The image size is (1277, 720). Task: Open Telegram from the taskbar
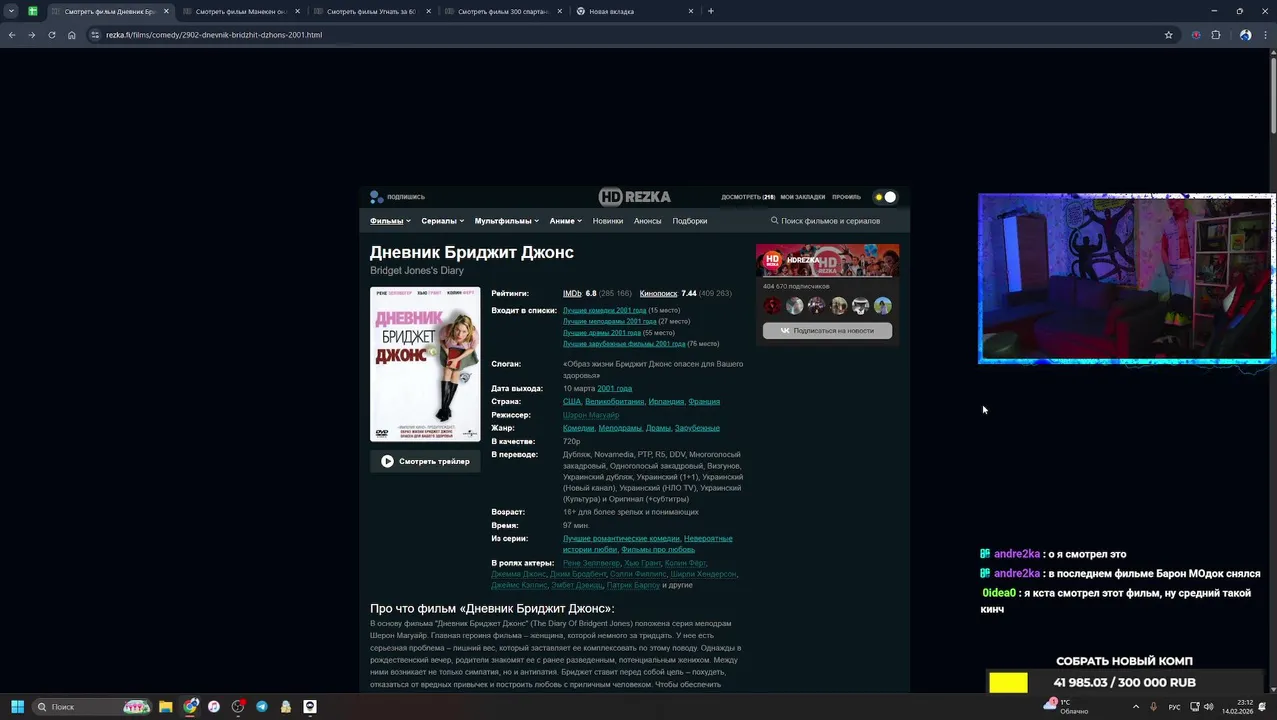[x=262, y=707]
